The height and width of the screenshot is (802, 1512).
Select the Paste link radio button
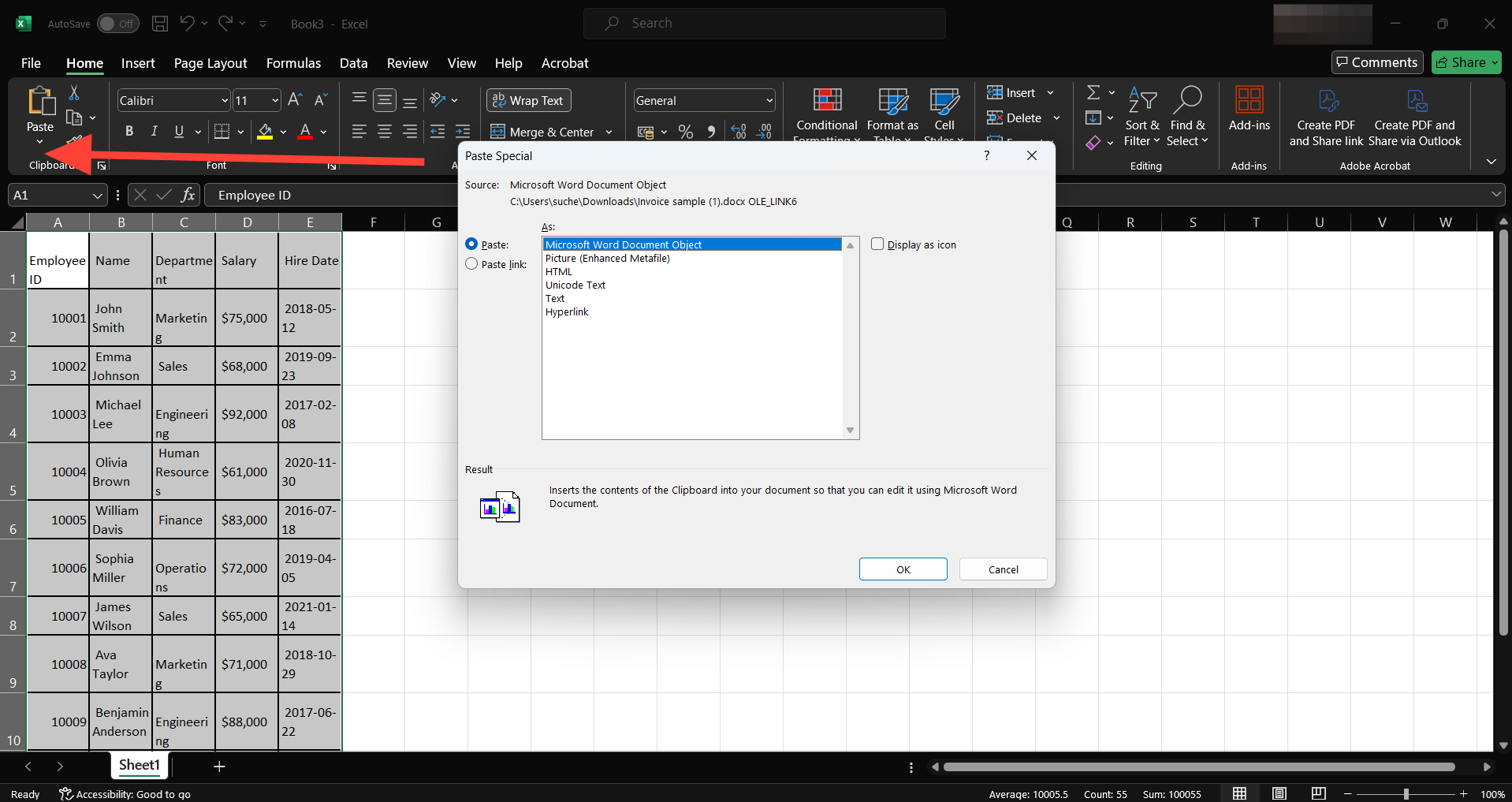pyautogui.click(x=472, y=264)
